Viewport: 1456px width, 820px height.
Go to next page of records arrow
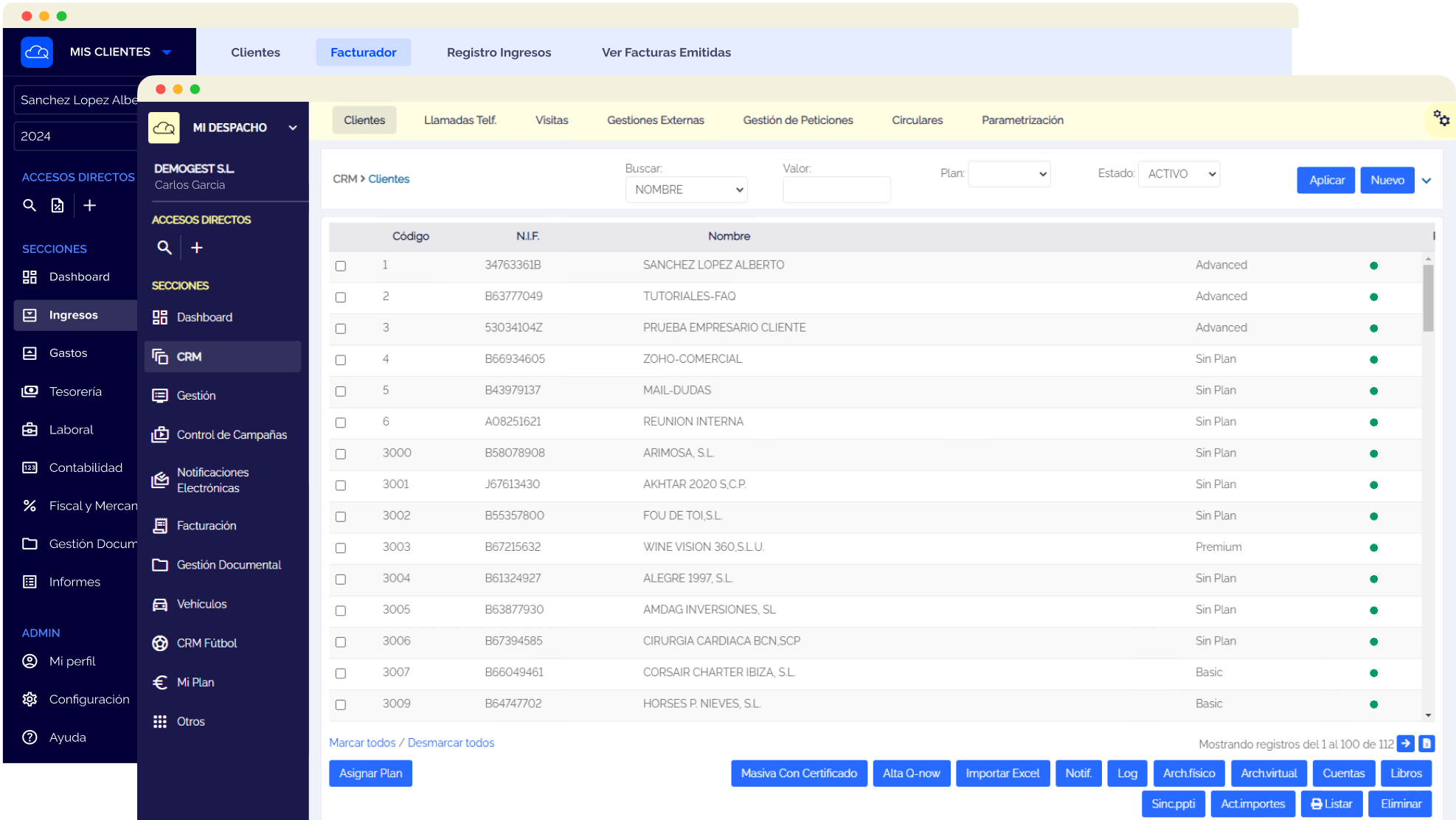click(x=1406, y=743)
